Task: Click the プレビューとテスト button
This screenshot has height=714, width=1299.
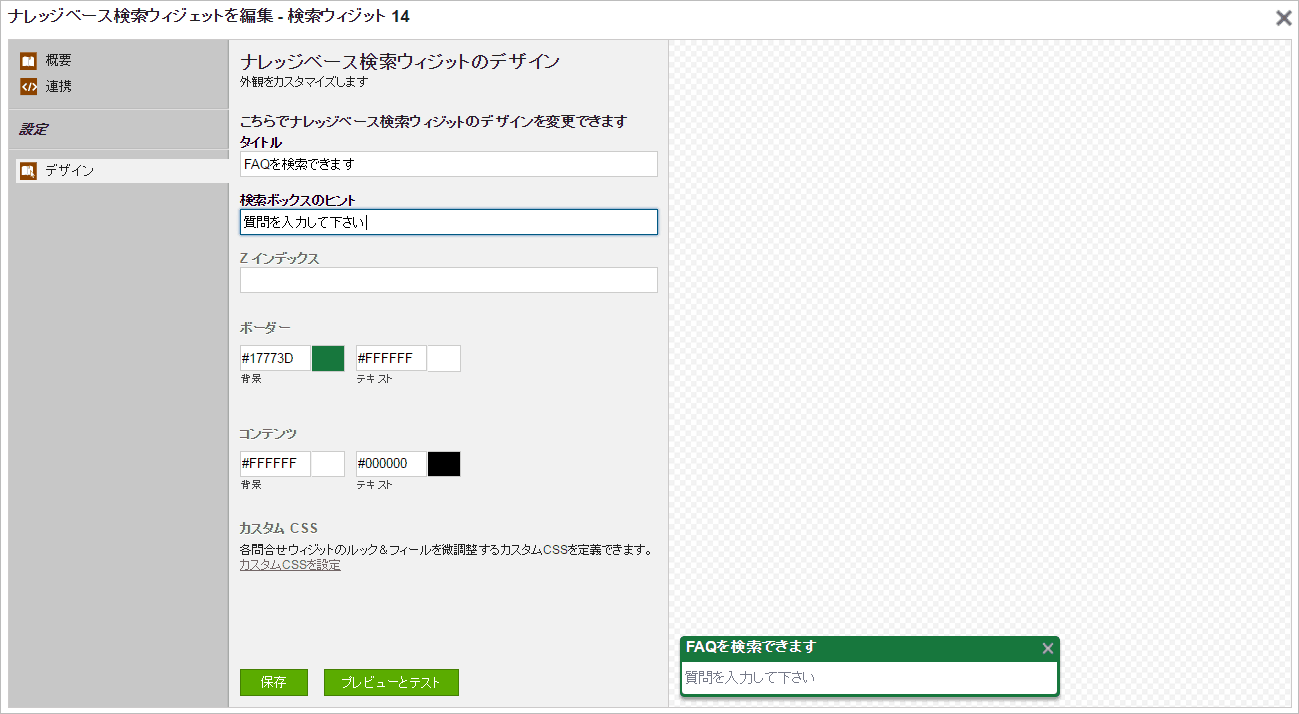Action: coord(391,682)
